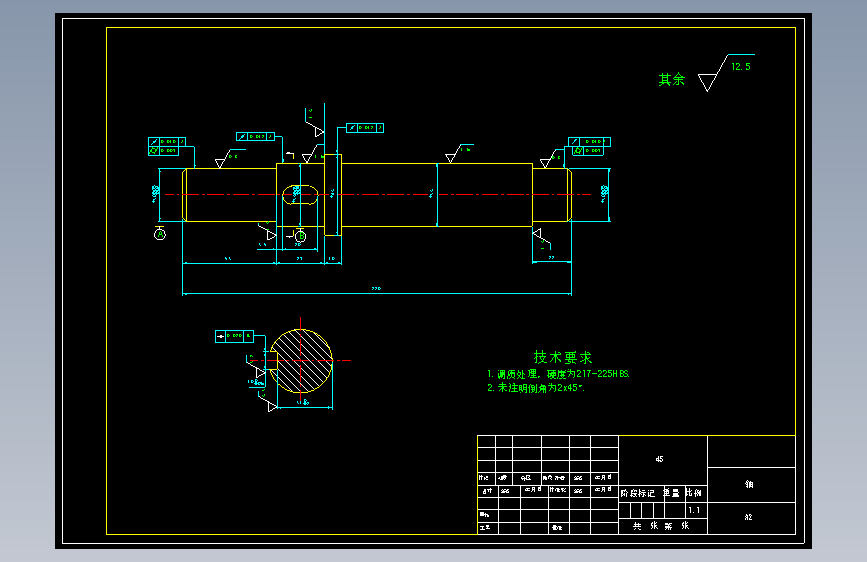Click the 共 张 第 张 sheet count row
Image resolution: width=867 pixels, height=562 pixels.
pyautogui.click(x=661, y=526)
